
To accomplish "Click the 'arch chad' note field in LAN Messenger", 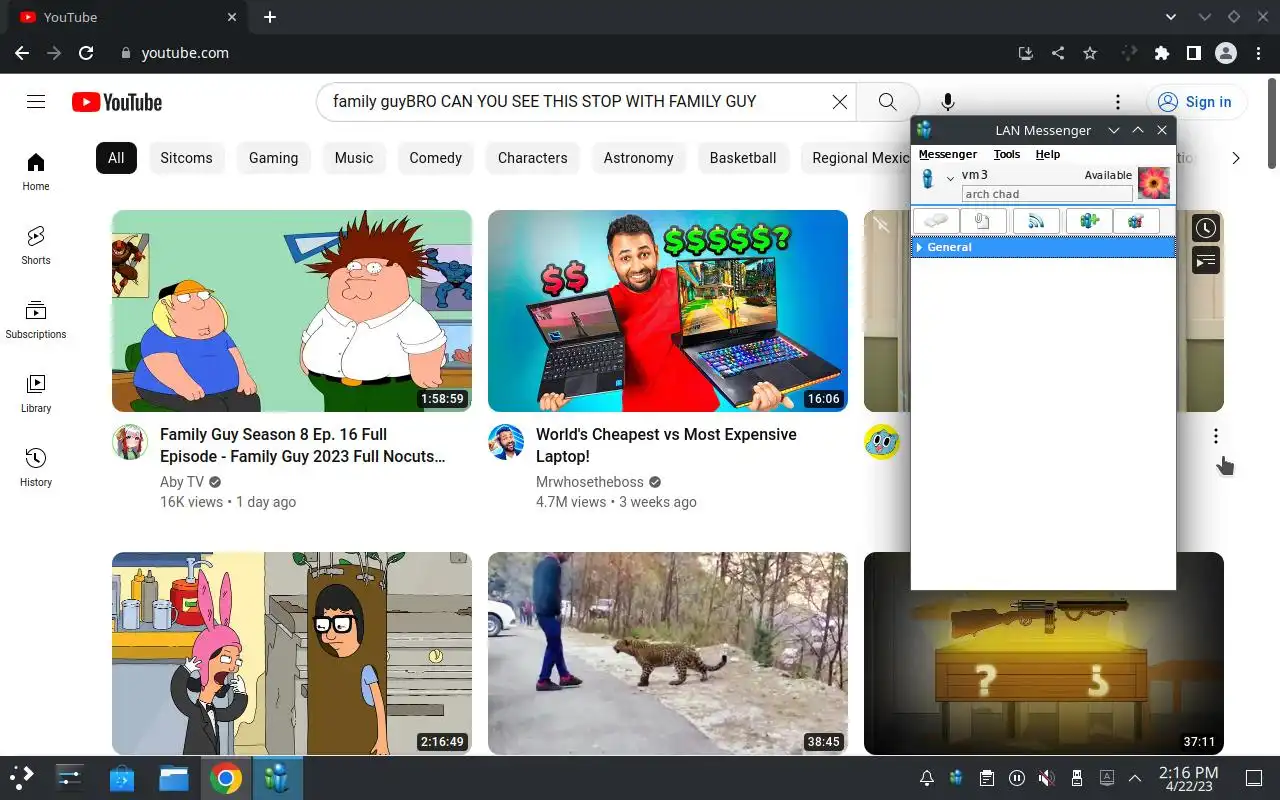I will tap(1047, 194).
